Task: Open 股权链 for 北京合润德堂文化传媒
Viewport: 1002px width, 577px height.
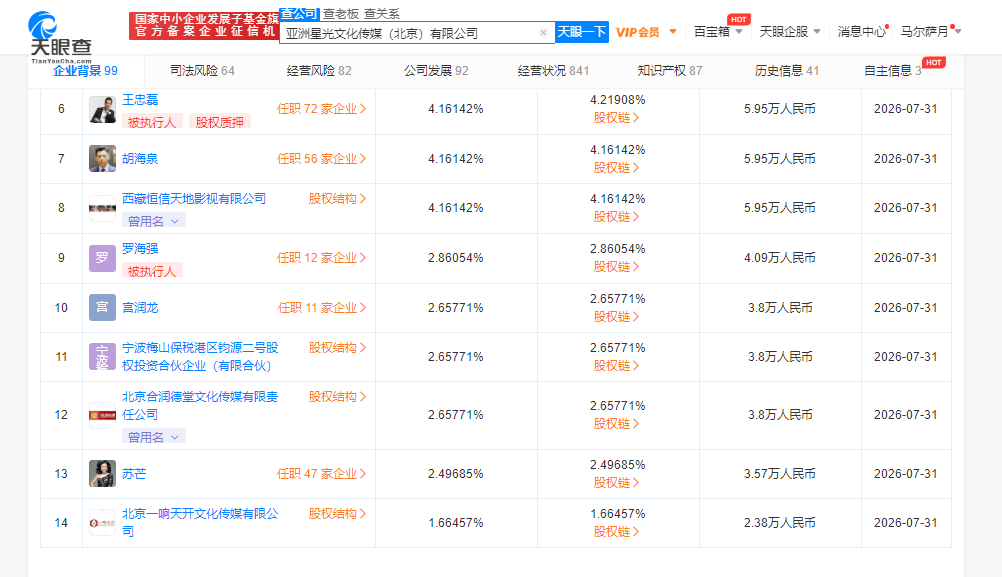Action: pyautogui.click(x=616, y=424)
